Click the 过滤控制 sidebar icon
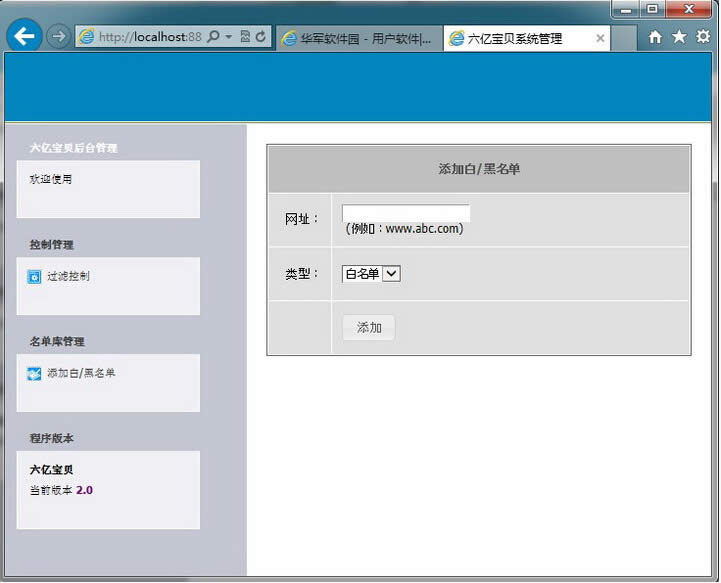The height and width of the screenshot is (583, 721). pos(34,277)
